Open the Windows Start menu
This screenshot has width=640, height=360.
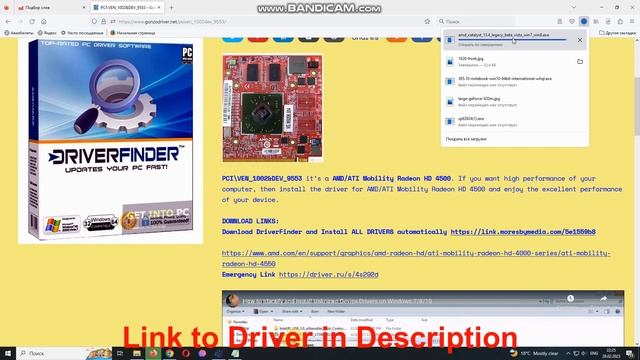pos(7,353)
